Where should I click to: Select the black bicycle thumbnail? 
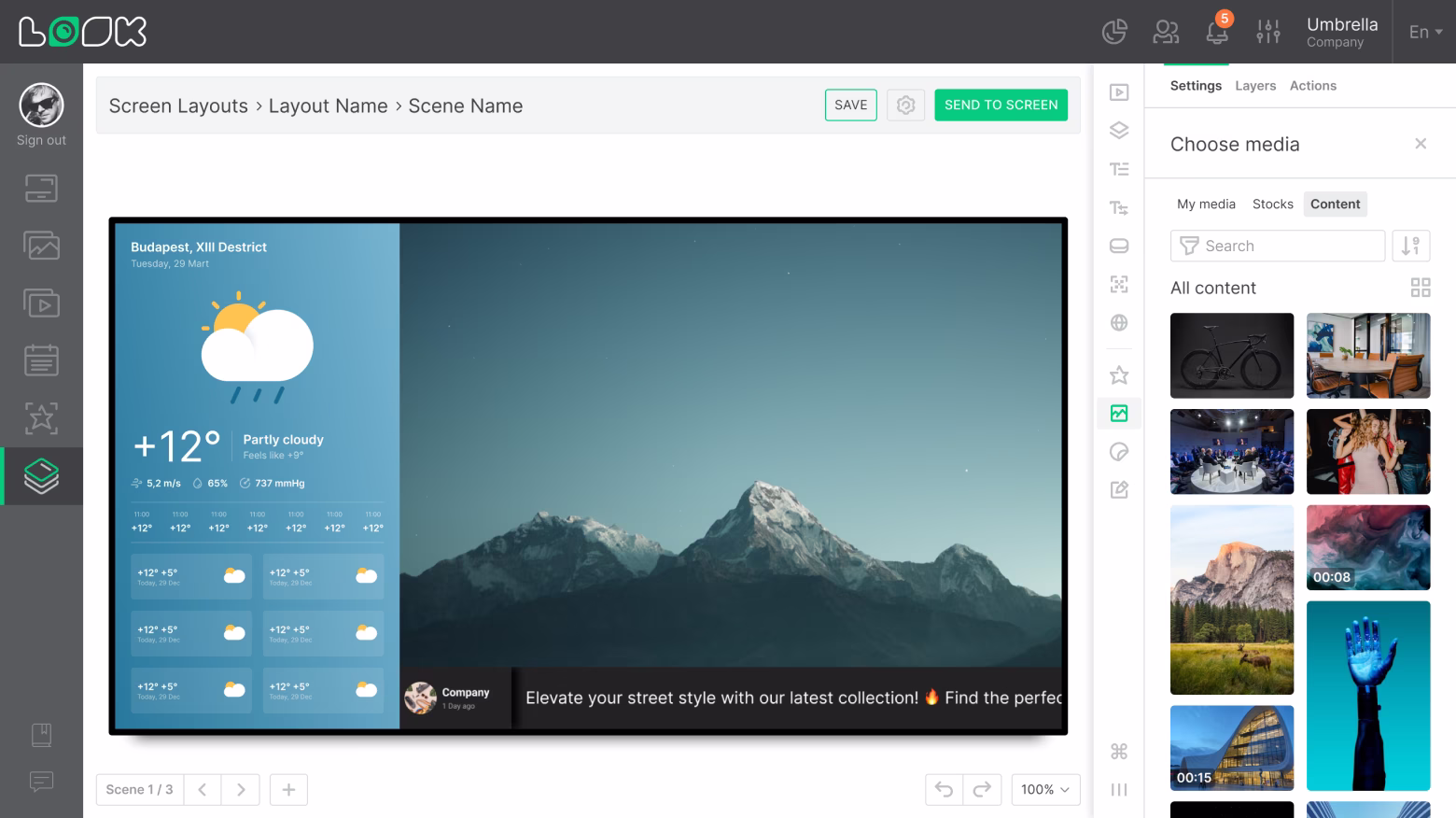click(x=1232, y=356)
